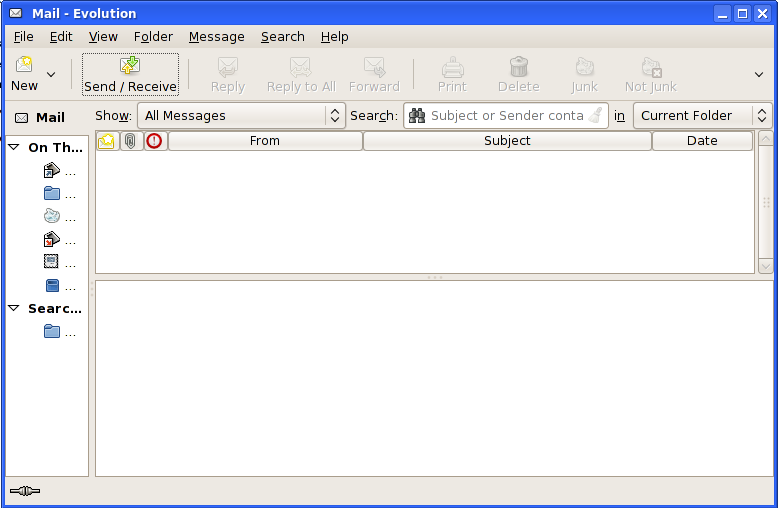Select the Junk folder icon in sidebar

pos(52,216)
